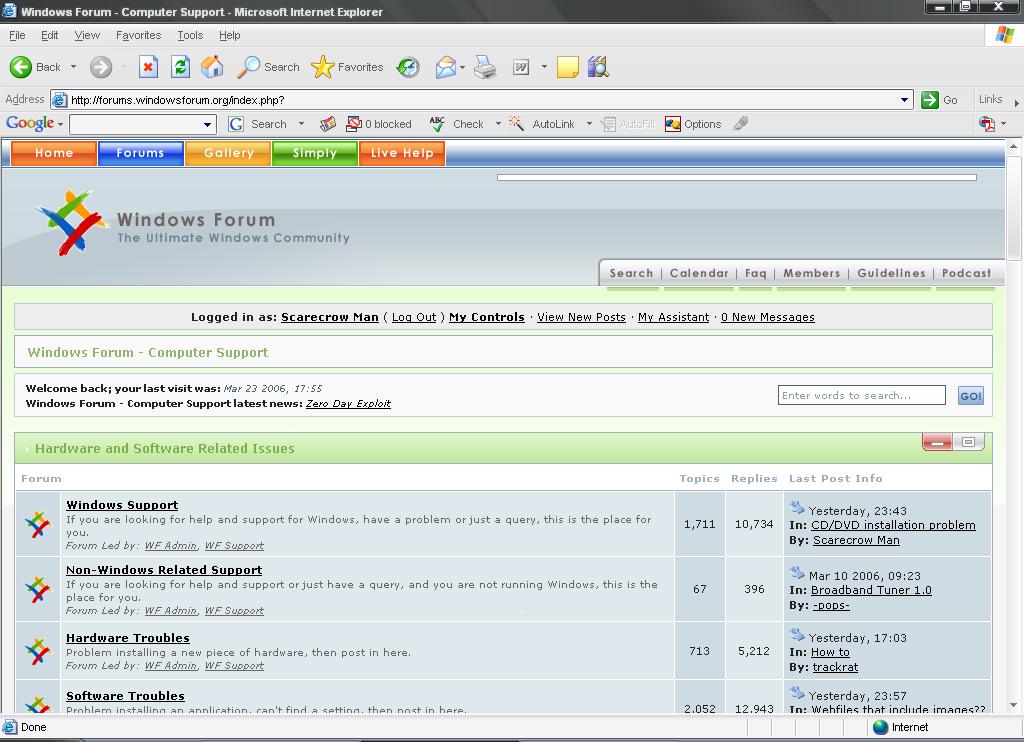The width and height of the screenshot is (1024, 742).
Task: Open View New Posts link
Action: click(x=581, y=317)
